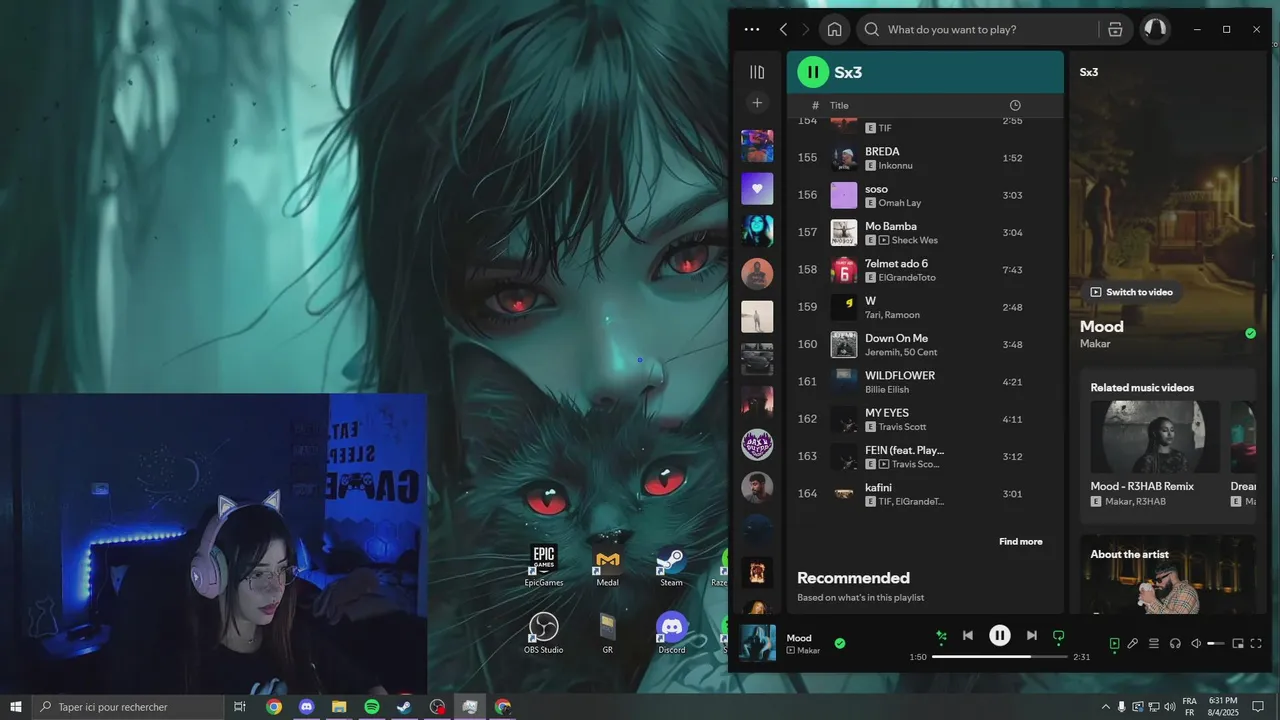Collapse Your Library sidebar icon
The width and height of the screenshot is (1280, 720).
point(757,72)
